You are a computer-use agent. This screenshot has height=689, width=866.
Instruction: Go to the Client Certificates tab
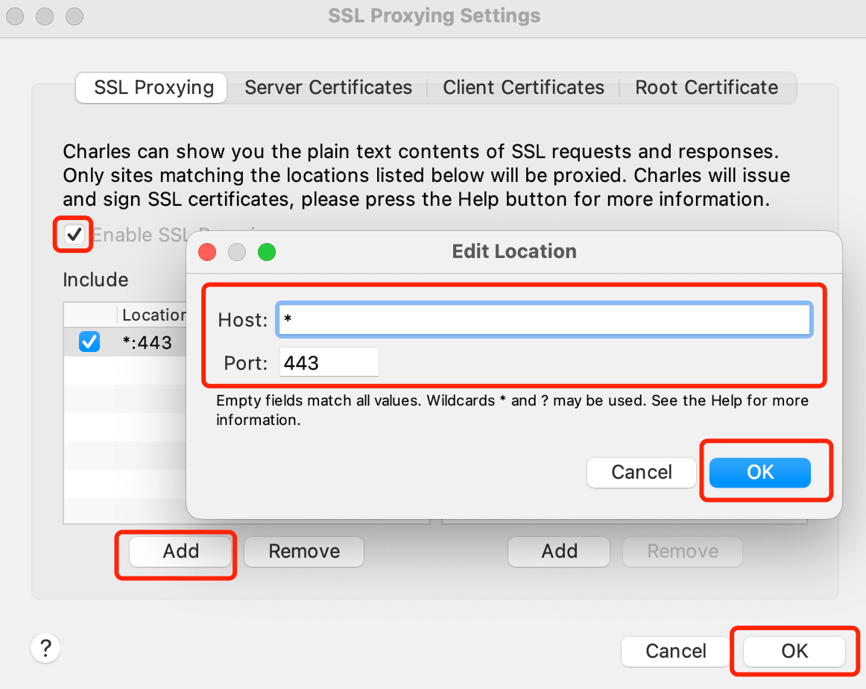(523, 88)
